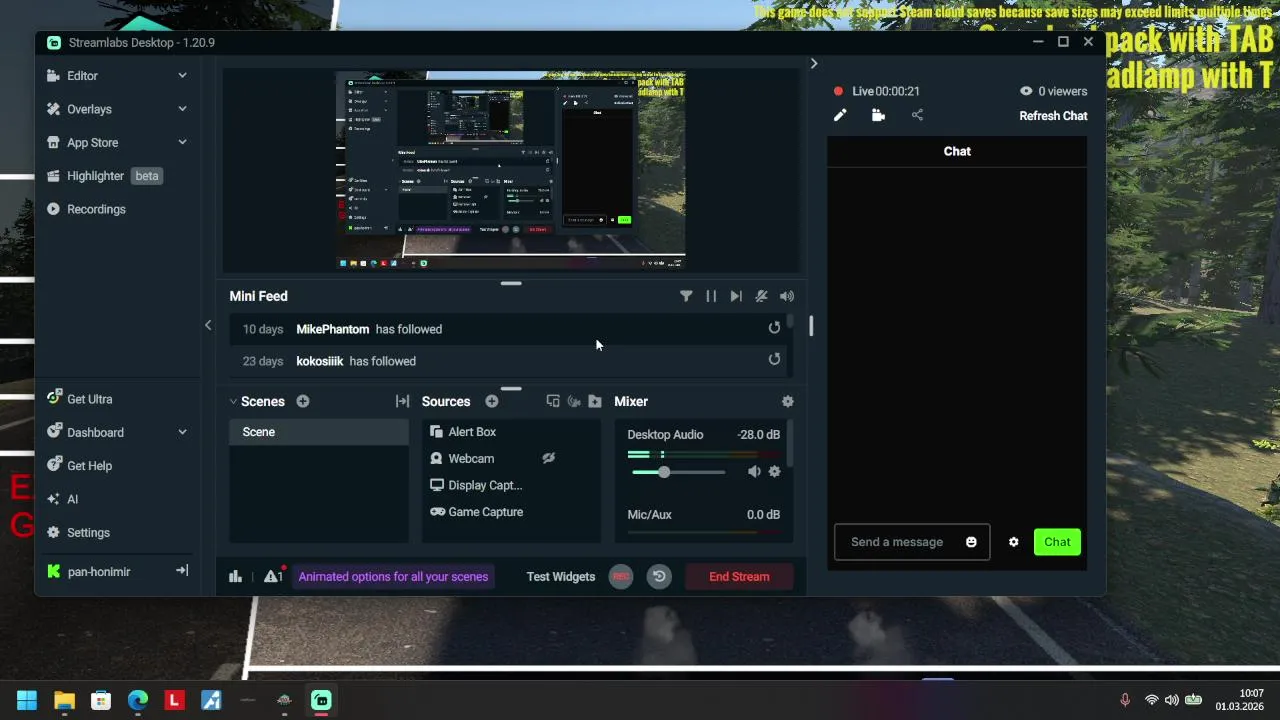Collapse the chat panel with arrow
The width and height of the screenshot is (1280, 720).
click(x=814, y=63)
